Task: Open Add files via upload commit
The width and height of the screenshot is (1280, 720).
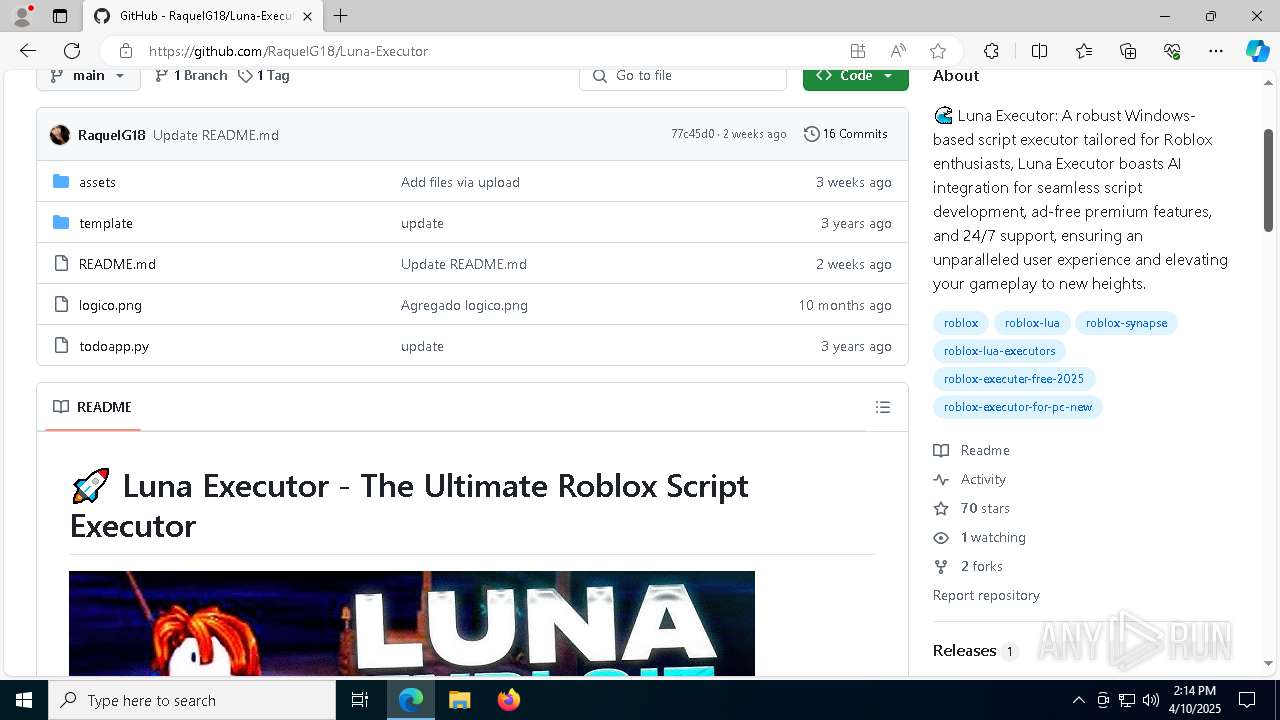Action: click(460, 182)
